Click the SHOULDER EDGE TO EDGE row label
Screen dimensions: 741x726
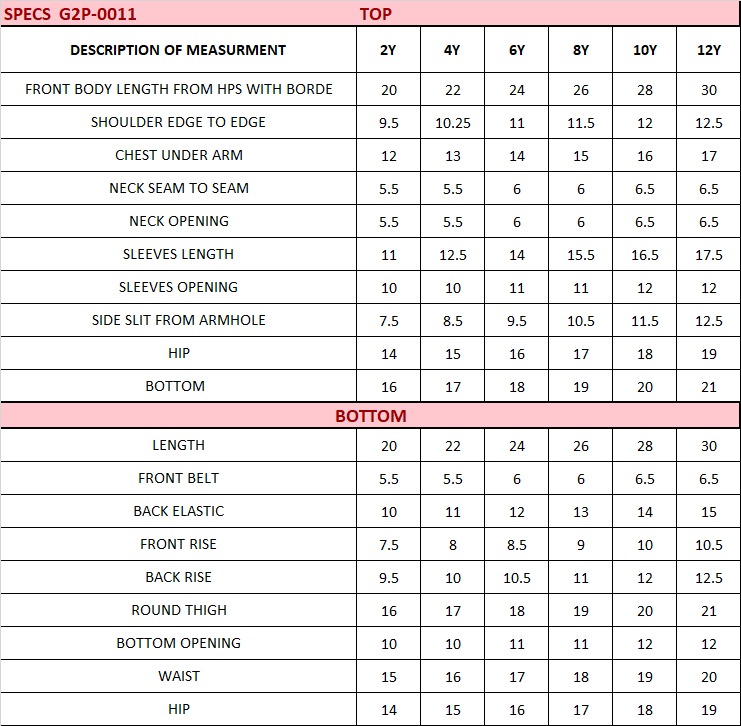(x=178, y=122)
